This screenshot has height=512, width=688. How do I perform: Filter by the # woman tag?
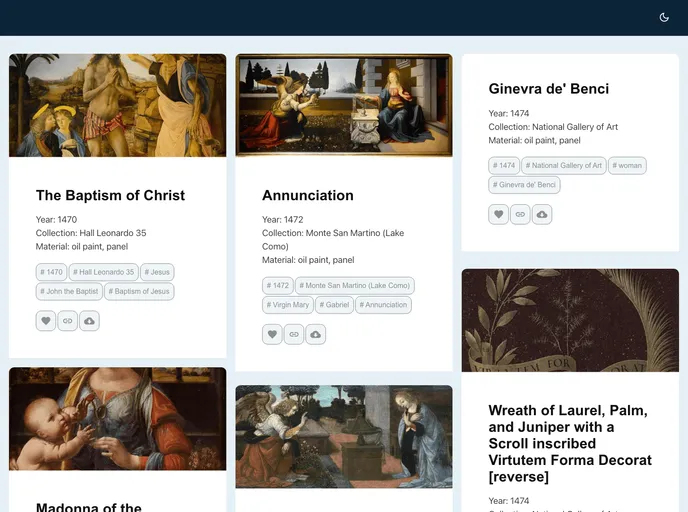click(627, 165)
